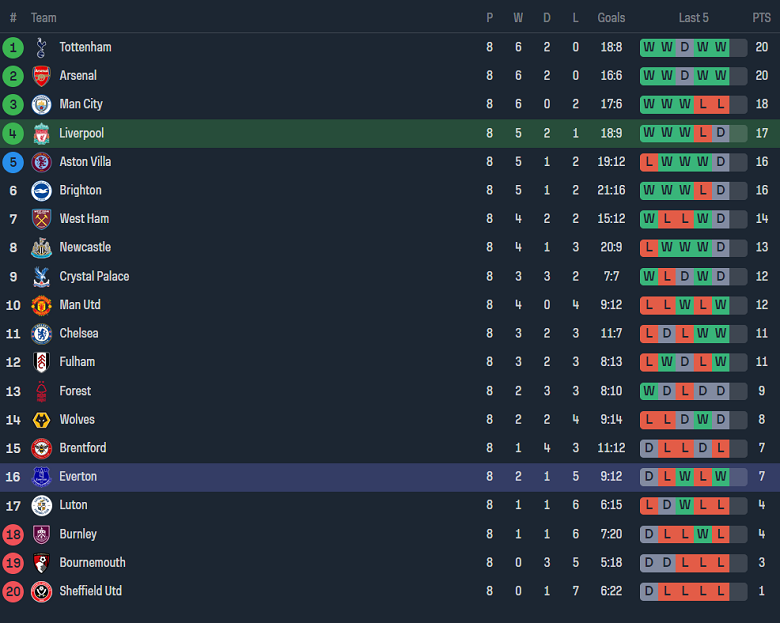Click the Newcastle club crest icon

tap(41, 248)
